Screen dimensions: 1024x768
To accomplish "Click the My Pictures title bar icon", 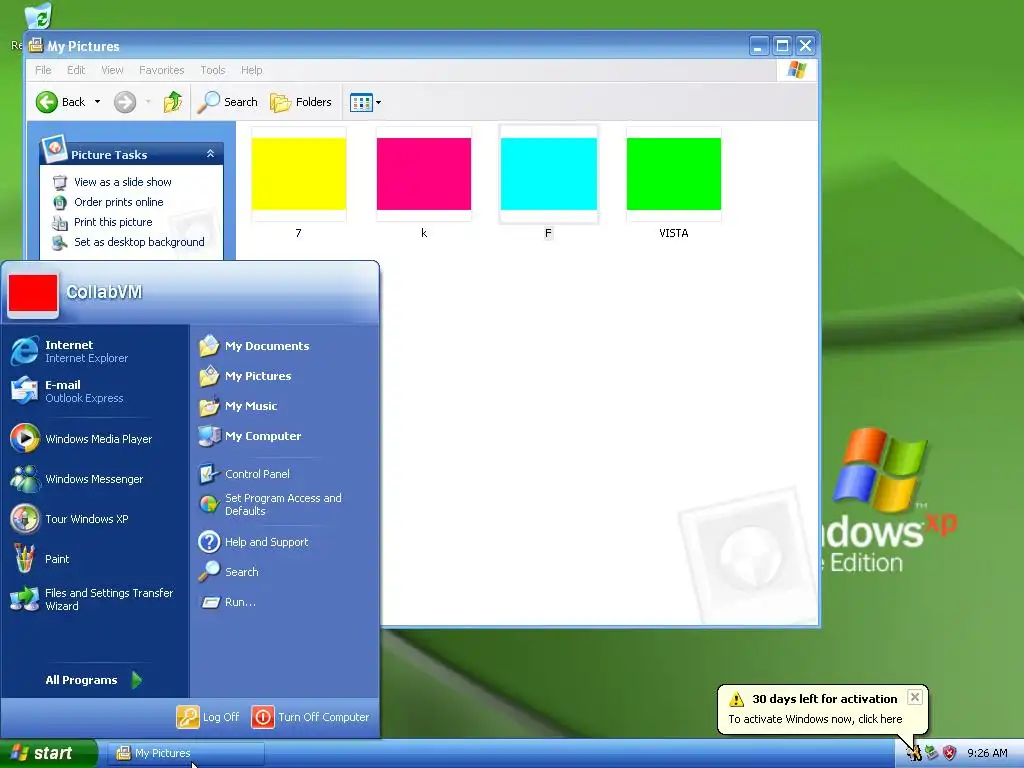I will (x=35, y=46).
